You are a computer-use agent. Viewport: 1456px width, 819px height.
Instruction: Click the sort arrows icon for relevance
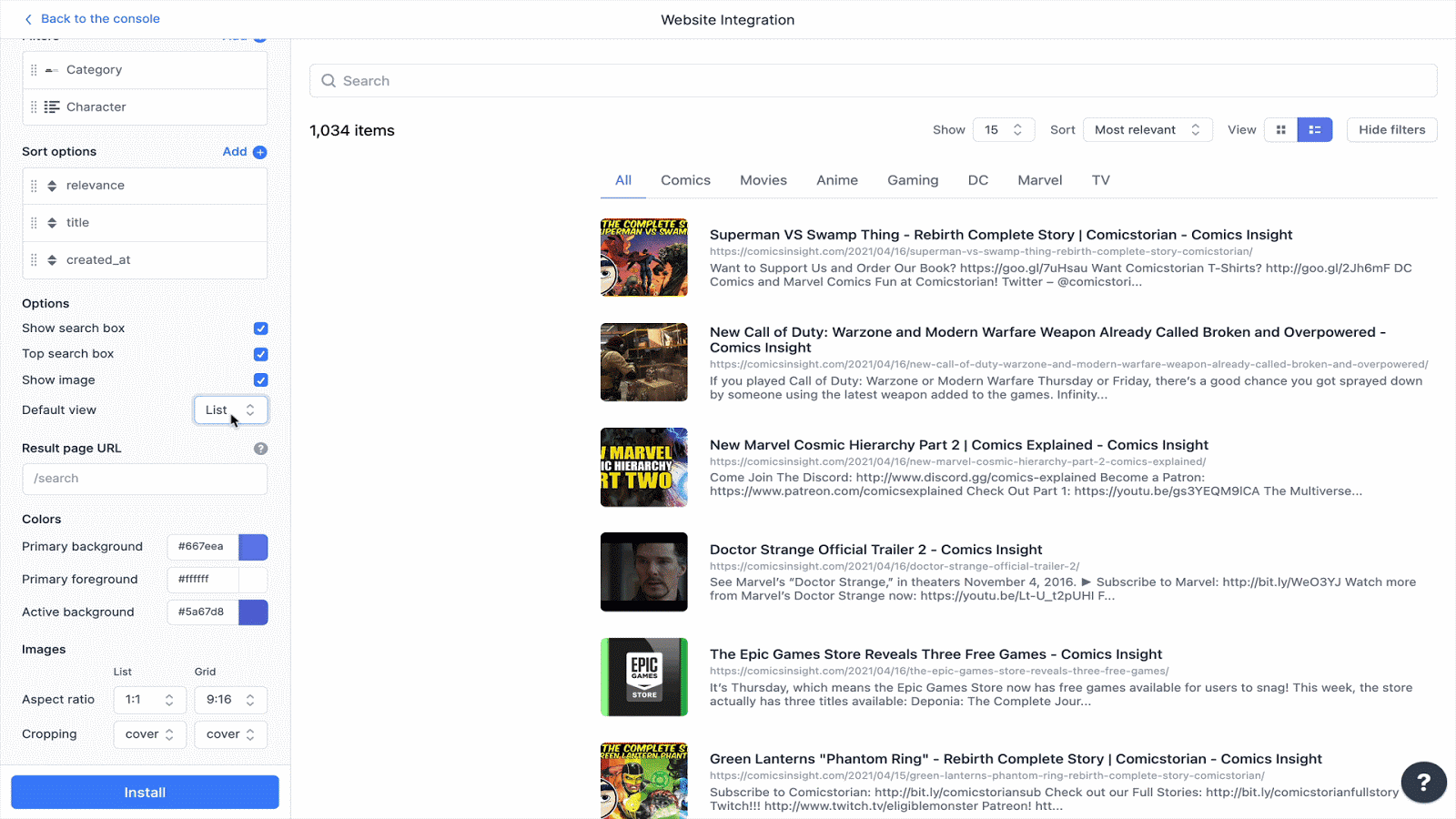tap(52, 186)
